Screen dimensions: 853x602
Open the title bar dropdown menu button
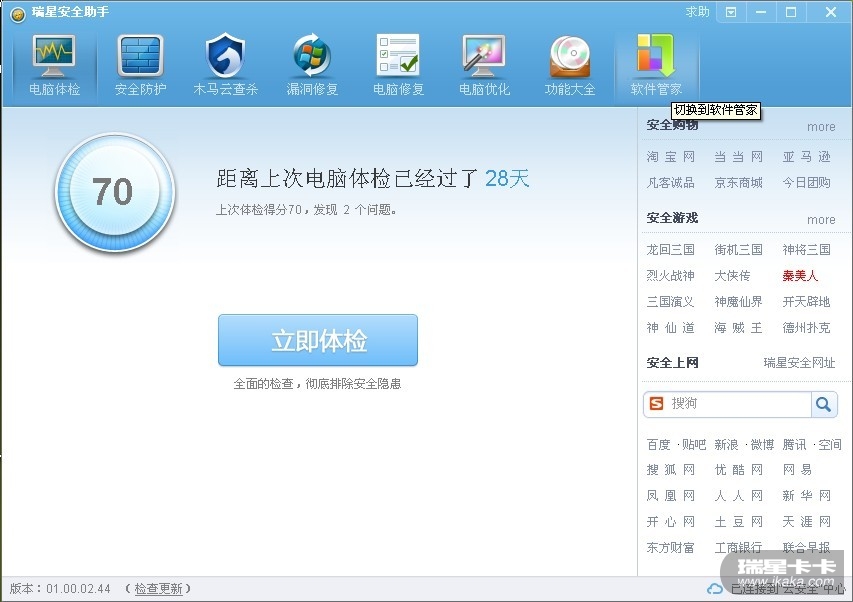(731, 12)
